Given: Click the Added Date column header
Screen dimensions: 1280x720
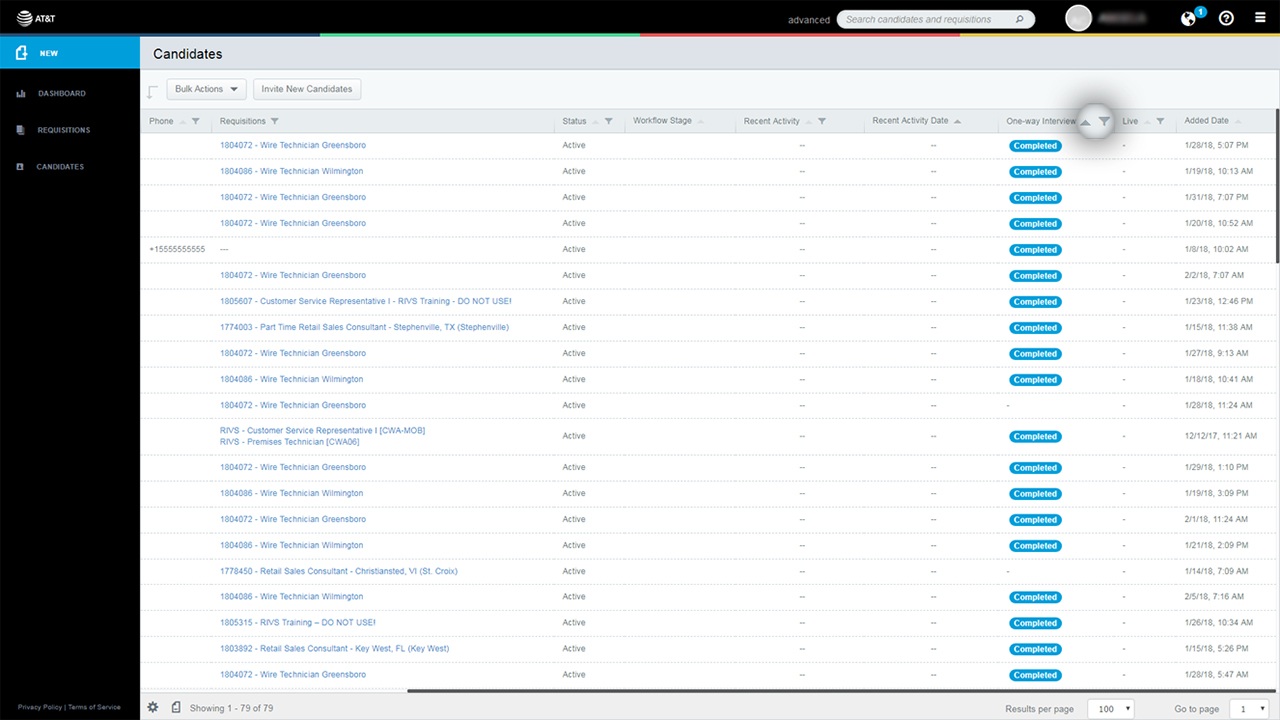Looking at the screenshot, I should pos(1207,121).
